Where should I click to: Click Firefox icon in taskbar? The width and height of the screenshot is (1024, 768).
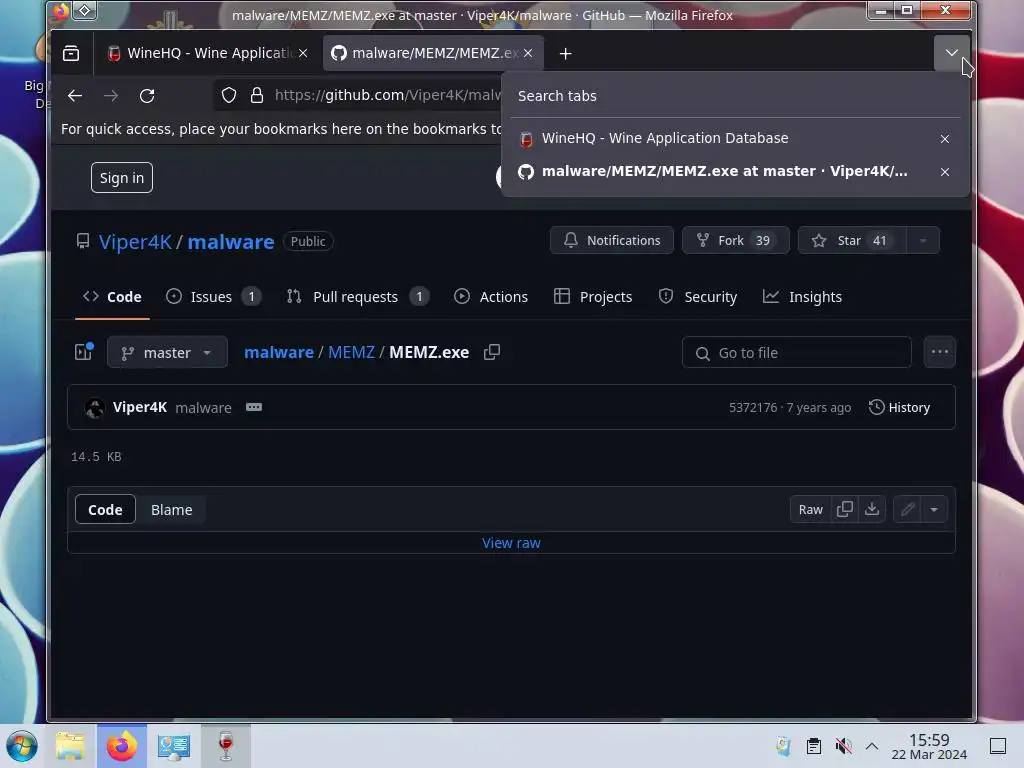coord(121,746)
